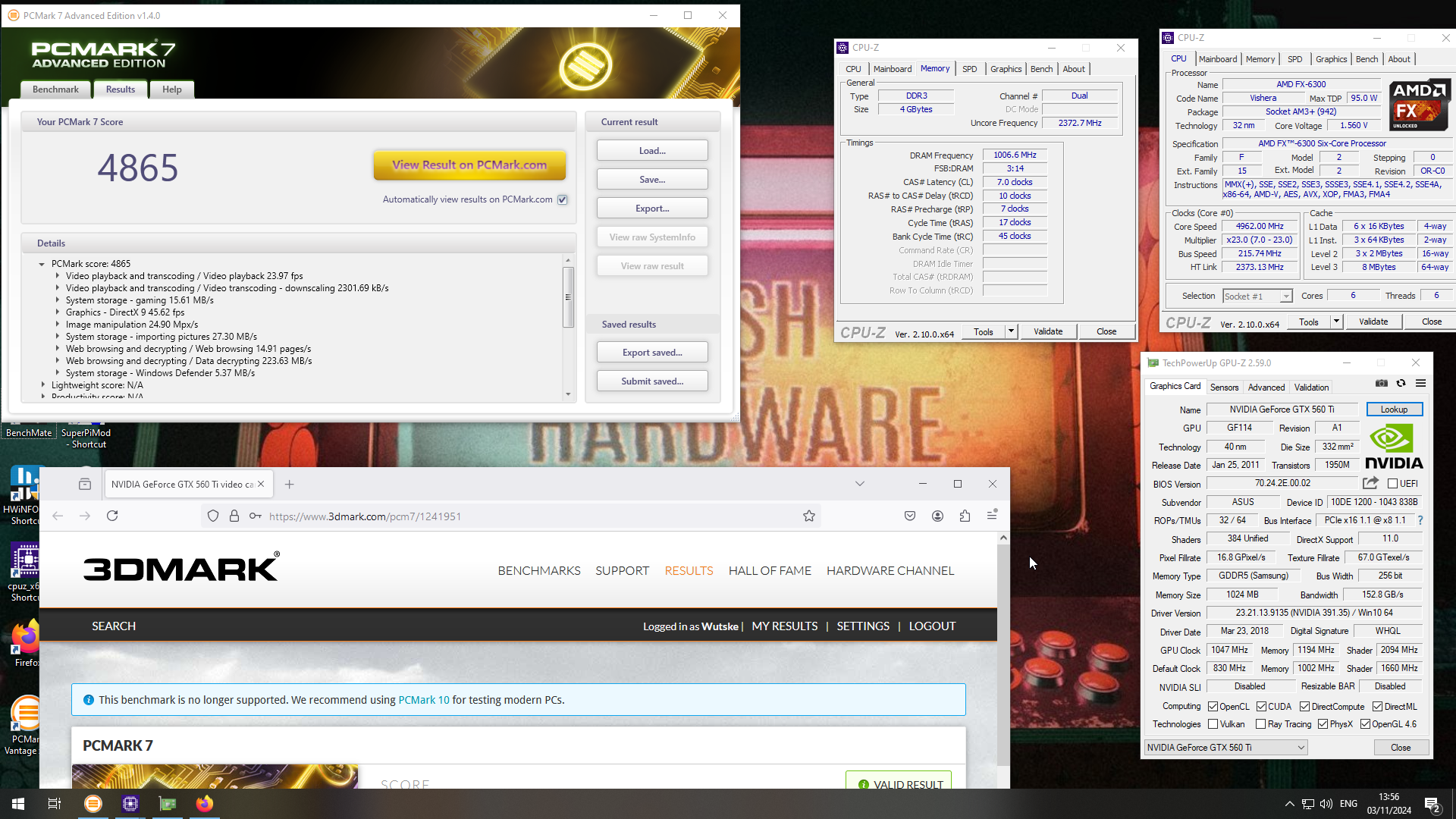Image resolution: width=1456 pixels, height=819 pixels.
Task: Bookmark page with the star icon
Action: coord(809,516)
